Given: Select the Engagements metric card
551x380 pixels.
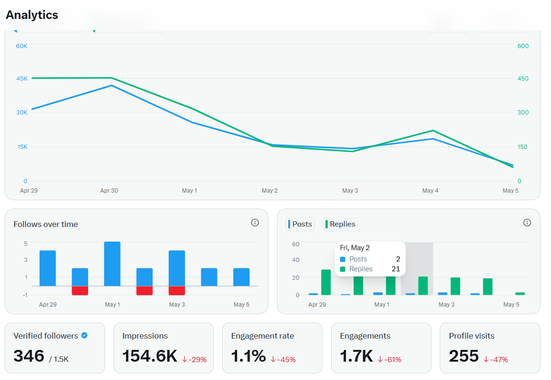Looking at the screenshot, I should 381,348.
